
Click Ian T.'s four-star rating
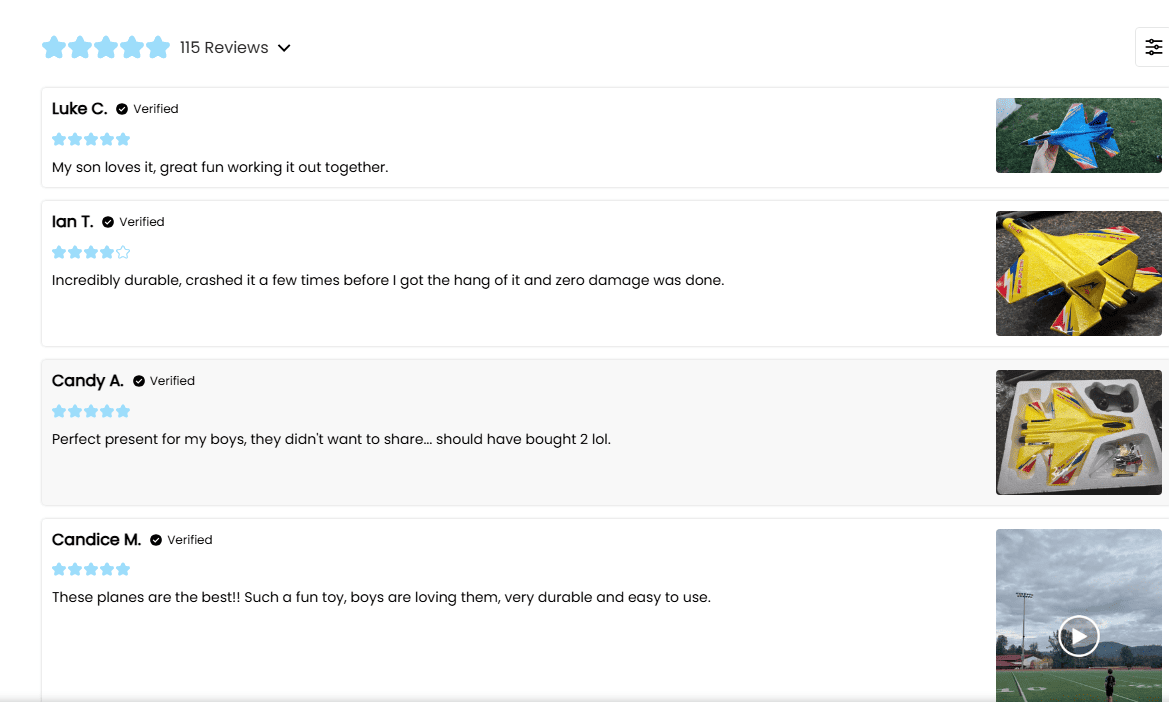click(x=91, y=252)
